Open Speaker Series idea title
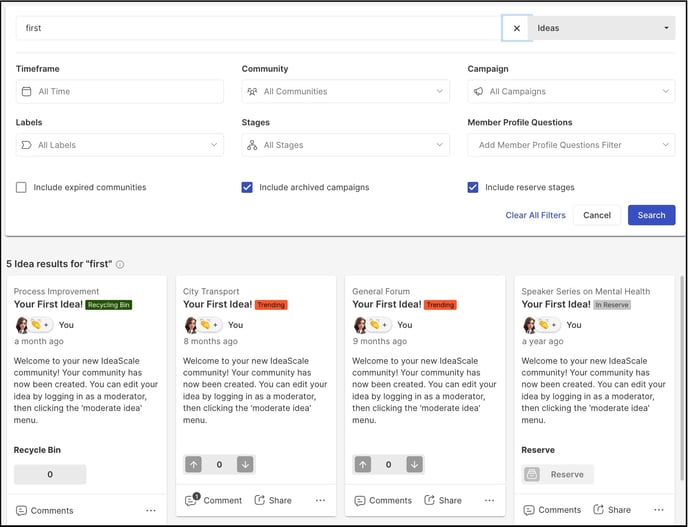Screen dimensions: 688x527 pyautogui.click(x=556, y=304)
